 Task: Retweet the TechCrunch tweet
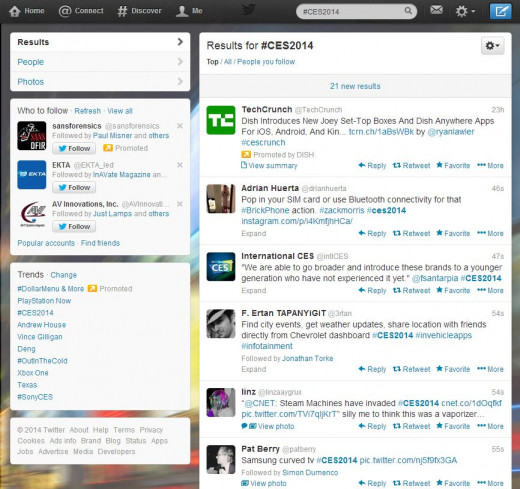(411, 165)
